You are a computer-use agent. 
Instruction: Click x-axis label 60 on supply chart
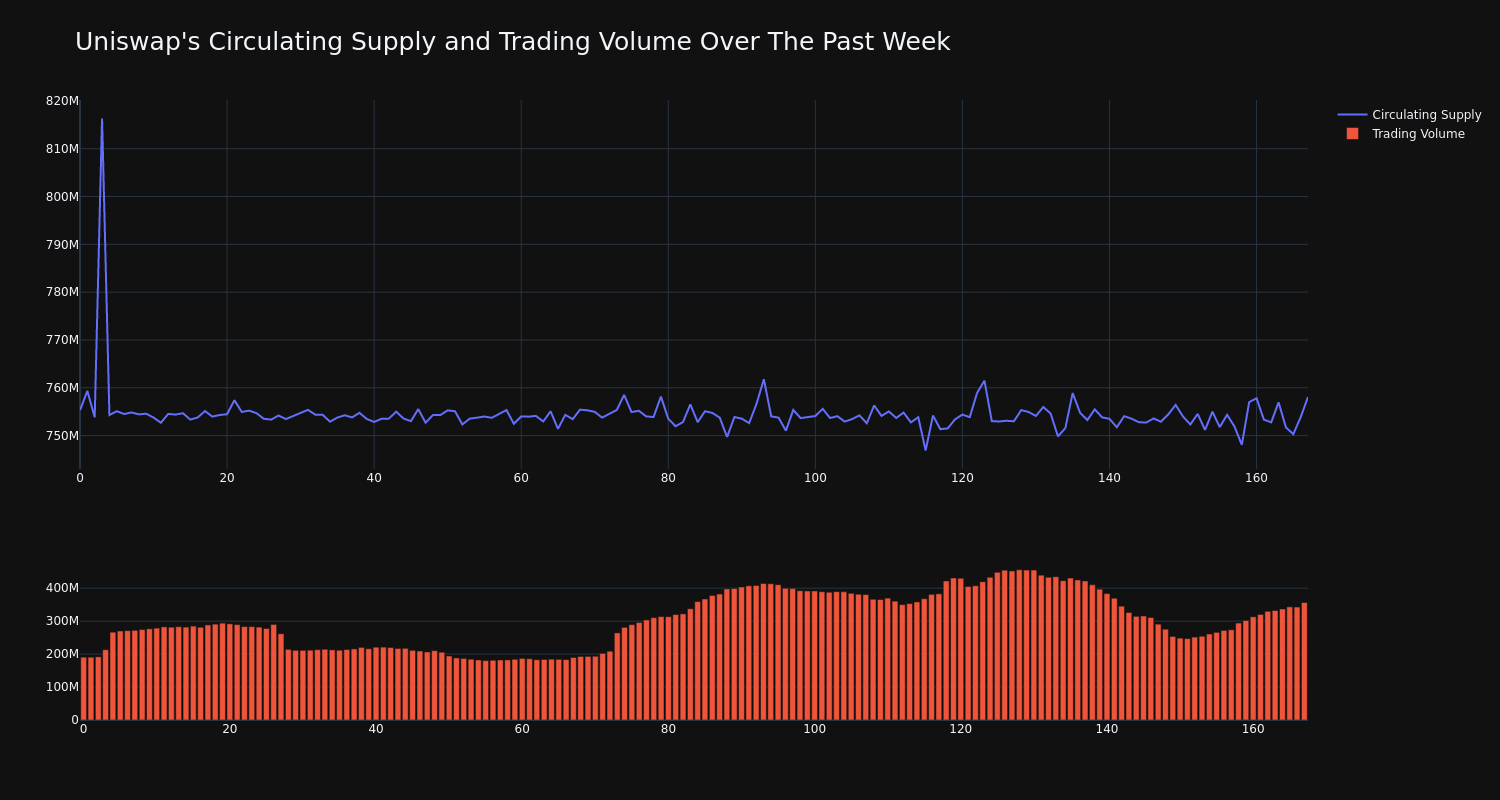(x=521, y=478)
